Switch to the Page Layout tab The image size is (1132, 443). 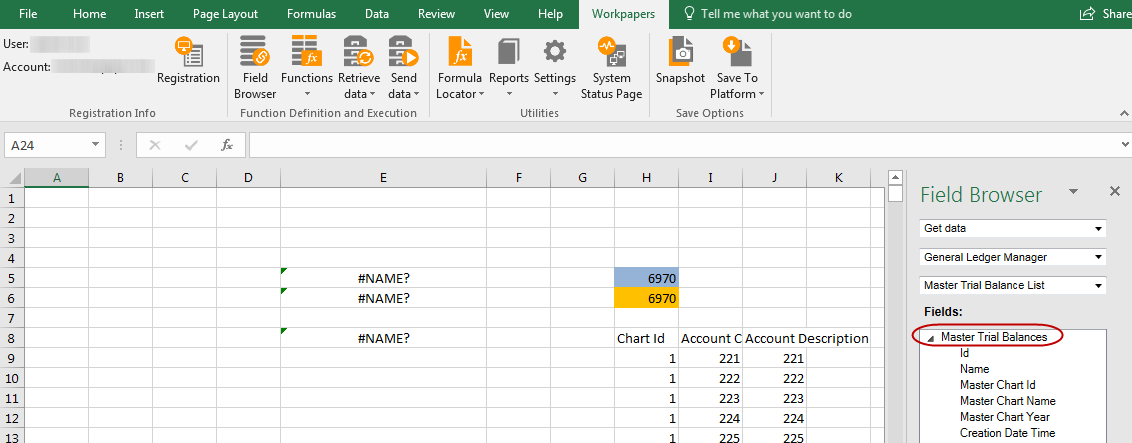(x=225, y=14)
